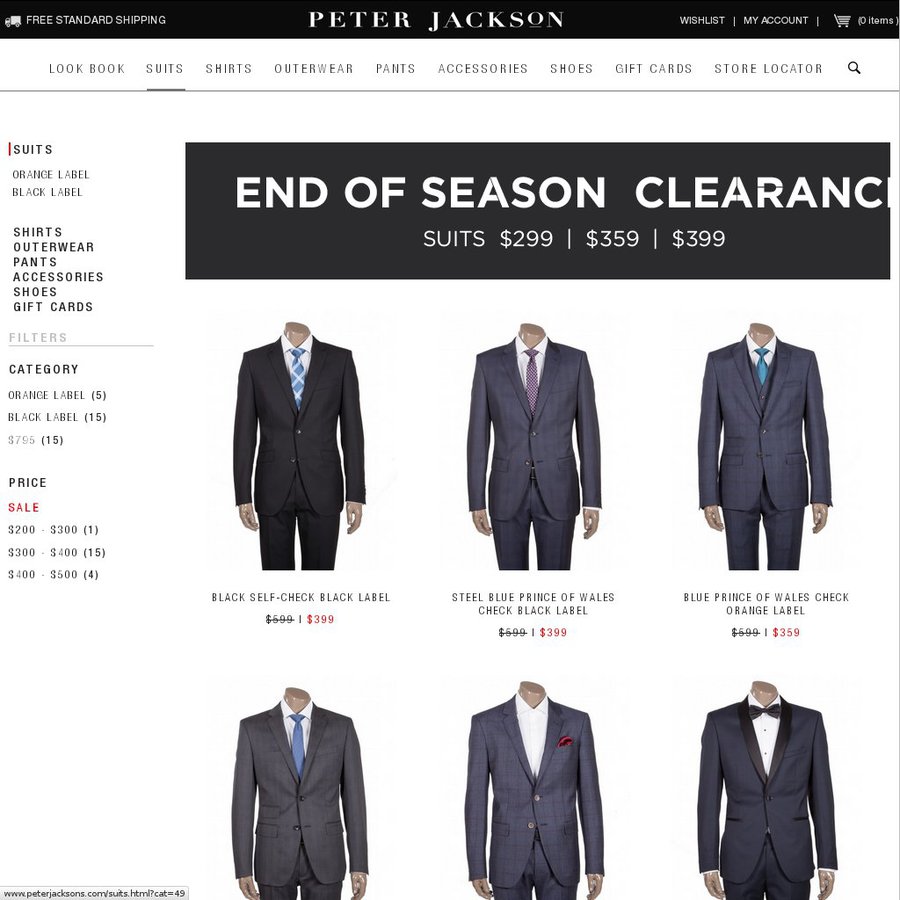Click the search magnifier icon
The width and height of the screenshot is (900, 900).
[x=854, y=68]
